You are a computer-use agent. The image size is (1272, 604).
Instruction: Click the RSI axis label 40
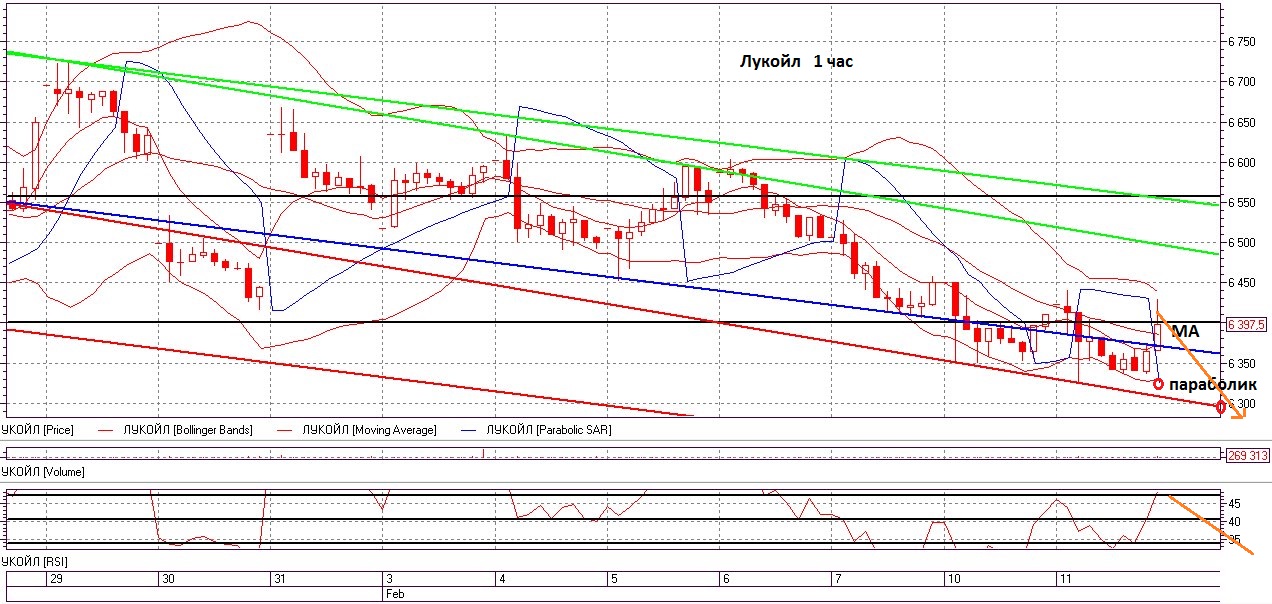(1234, 521)
